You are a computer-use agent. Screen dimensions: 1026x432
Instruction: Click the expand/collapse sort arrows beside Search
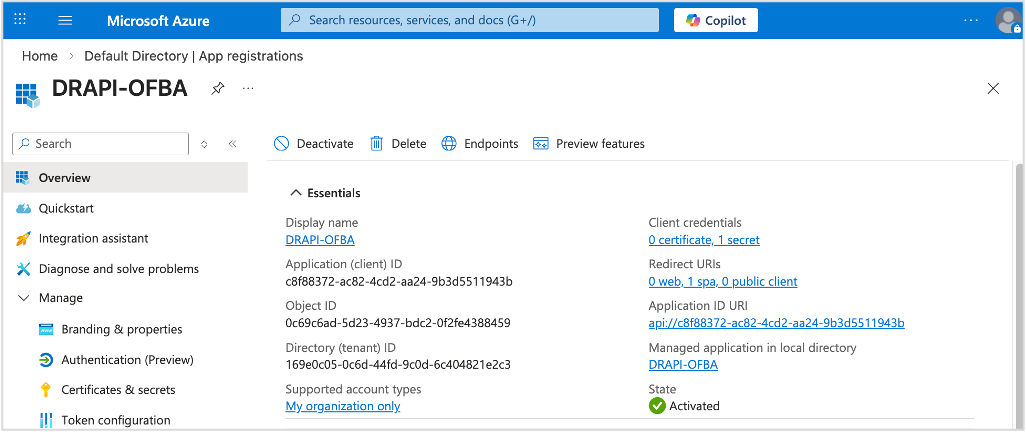[204, 144]
